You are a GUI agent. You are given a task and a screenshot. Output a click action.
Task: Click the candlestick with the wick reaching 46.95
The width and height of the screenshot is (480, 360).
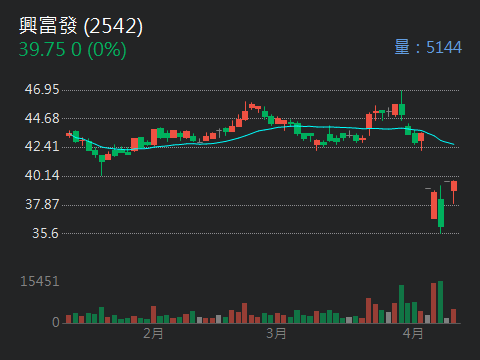402,105
